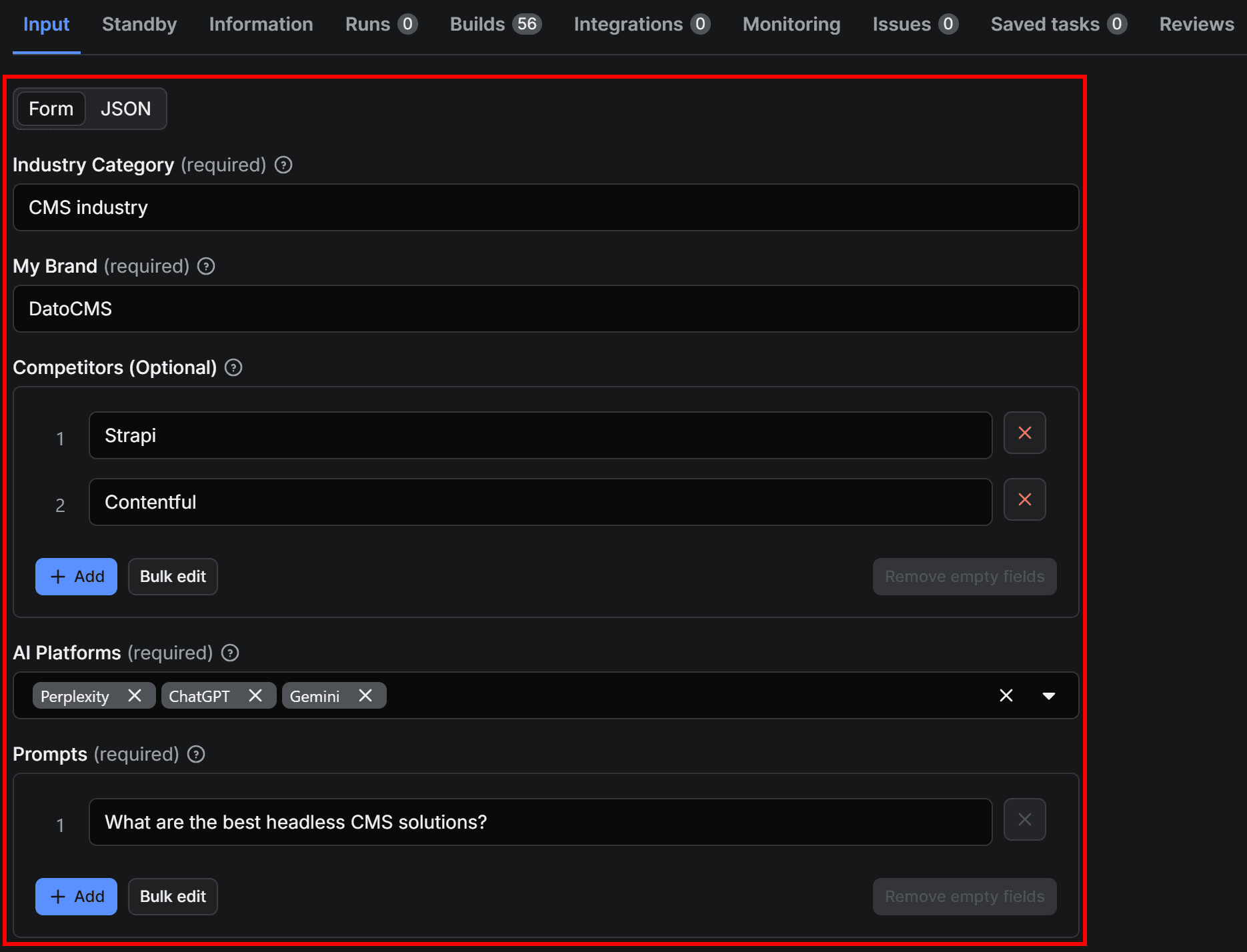Remove the Perplexity platform tag
The width and height of the screenshot is (1247, 952).
[135, 695]
